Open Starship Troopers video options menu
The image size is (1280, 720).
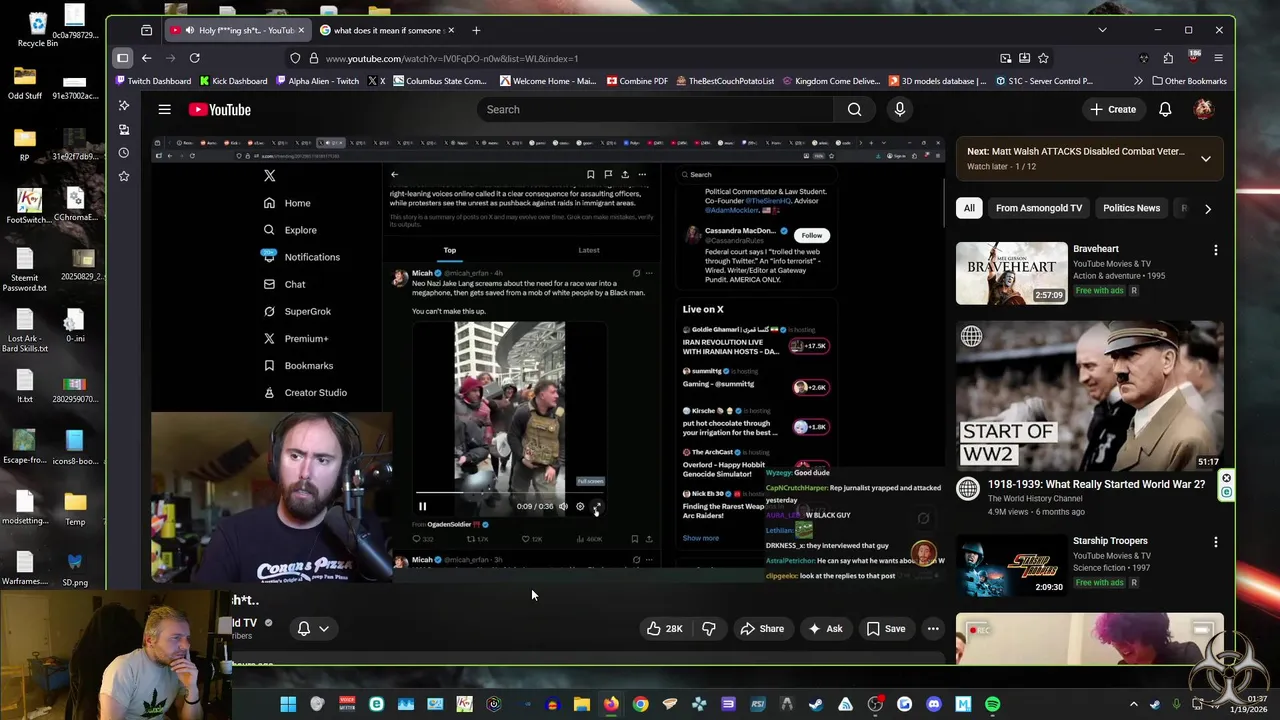pos(1216,542)
